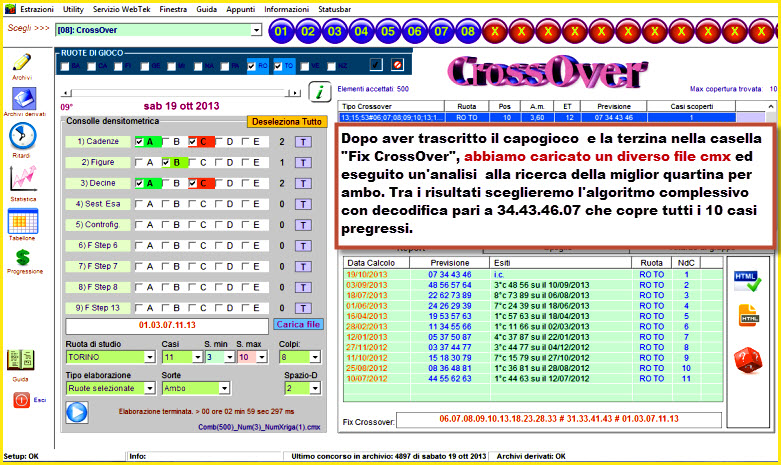Open the Tabellone grid icon
This screenshot has height=465, width=781.
(22, 222)
